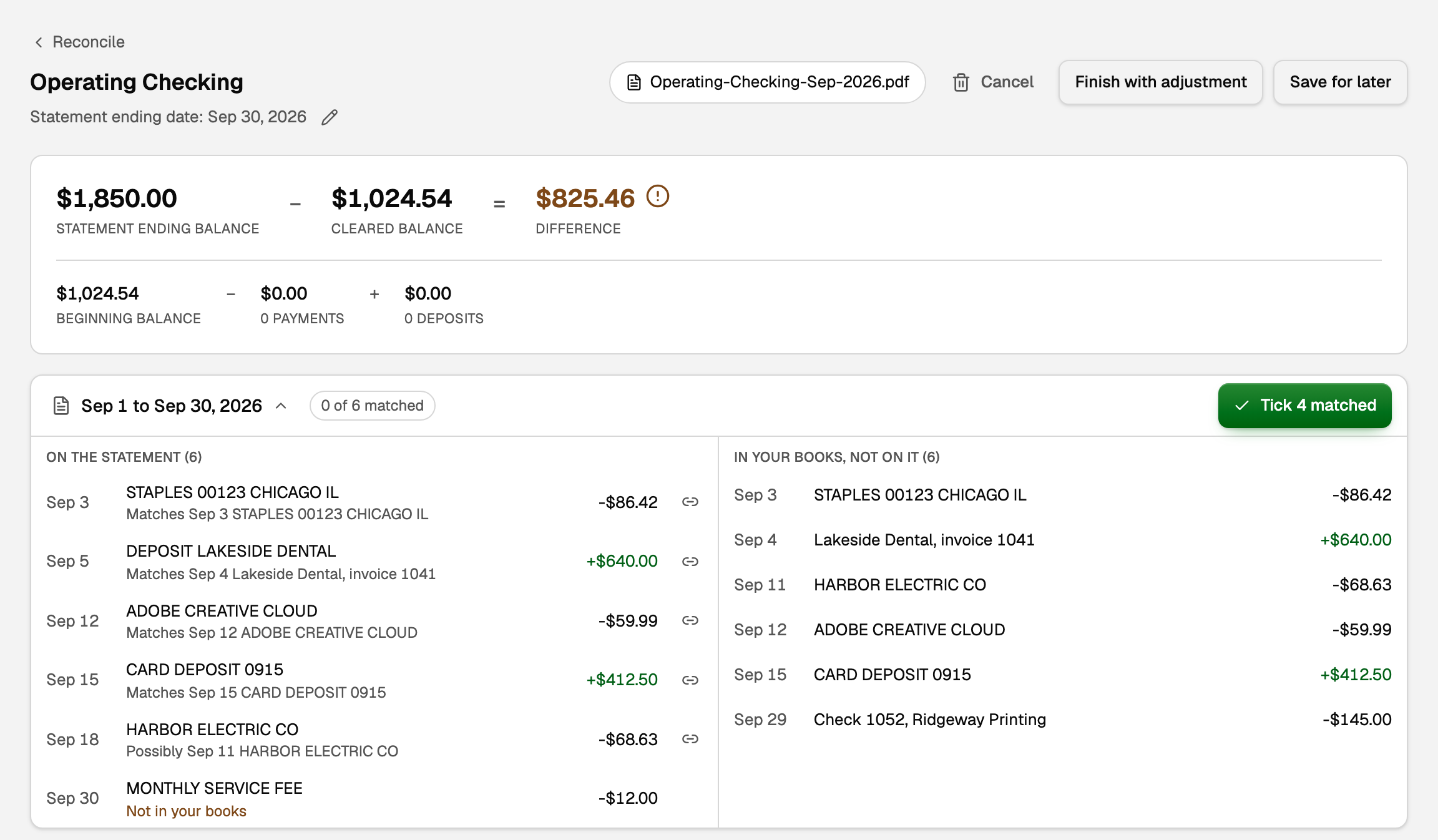The width and height of the screenshot is (1438, 840).
Task: Select books row HARBOR ELECTRIC CO Sep 11
Action: click(x=1062, y=585)
